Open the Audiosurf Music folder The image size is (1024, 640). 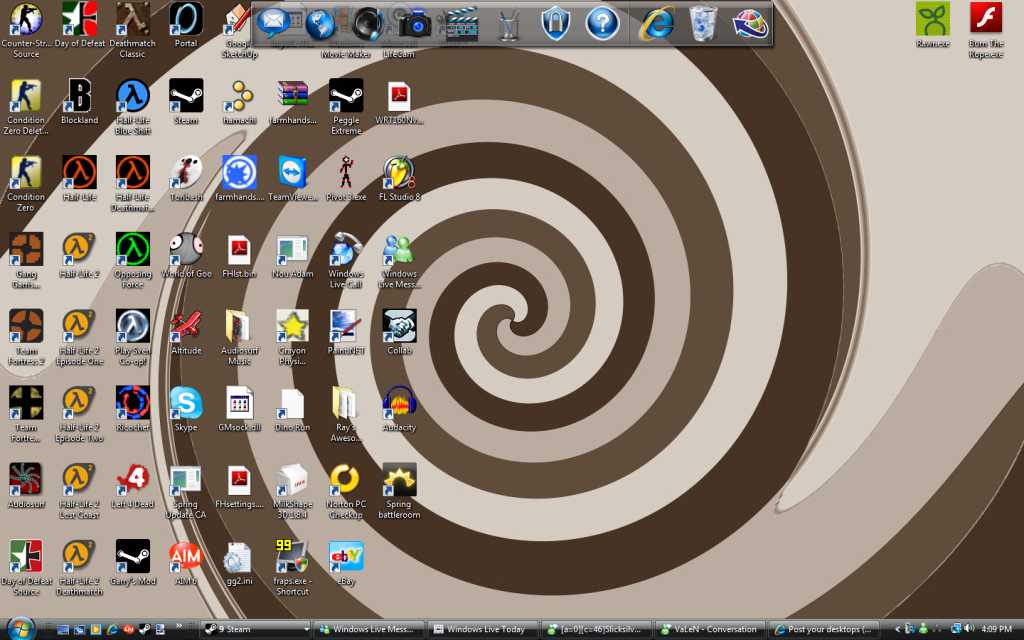point(239,327)
